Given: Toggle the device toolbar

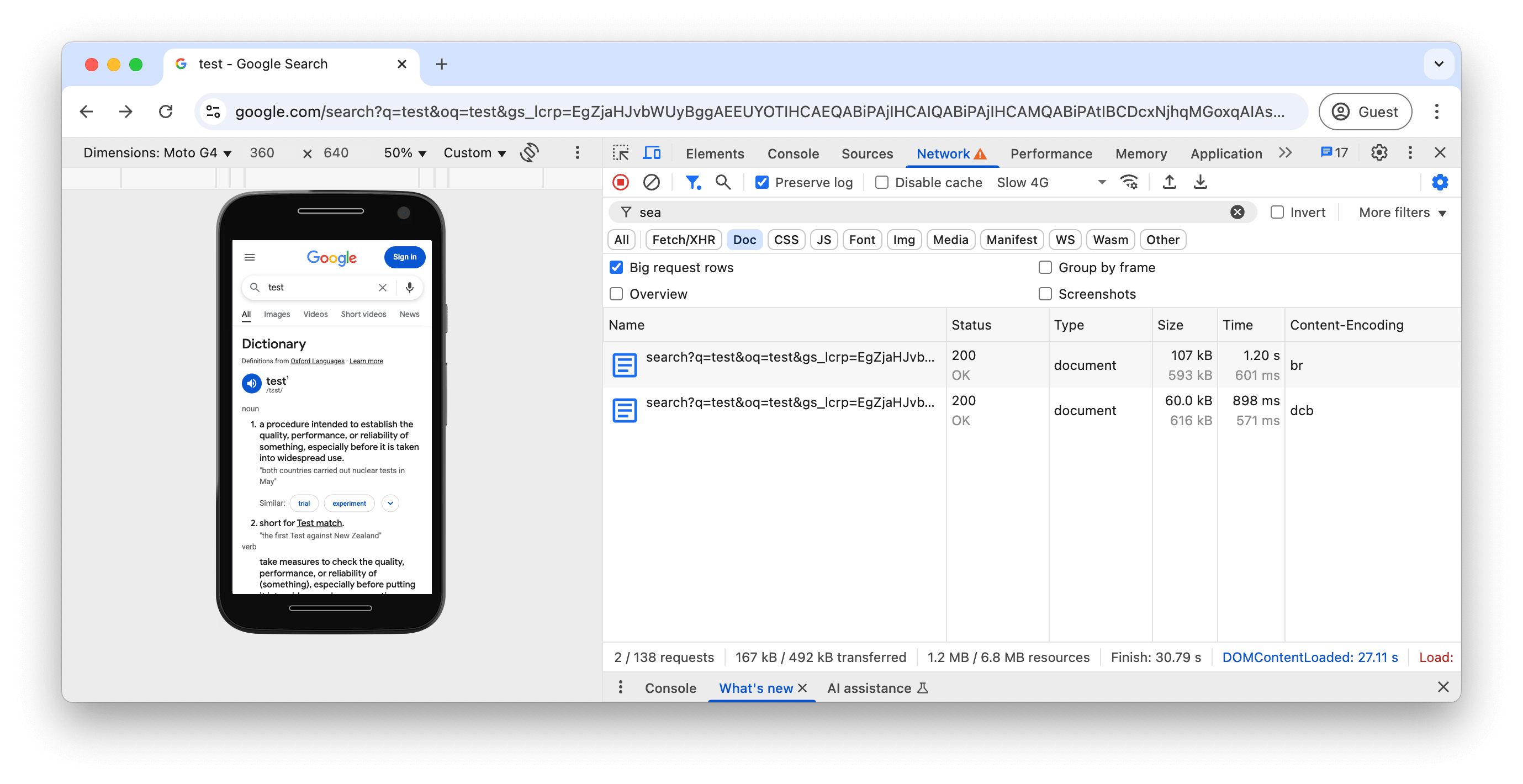Looking at the screenshot, I should [x=652, y=152].
